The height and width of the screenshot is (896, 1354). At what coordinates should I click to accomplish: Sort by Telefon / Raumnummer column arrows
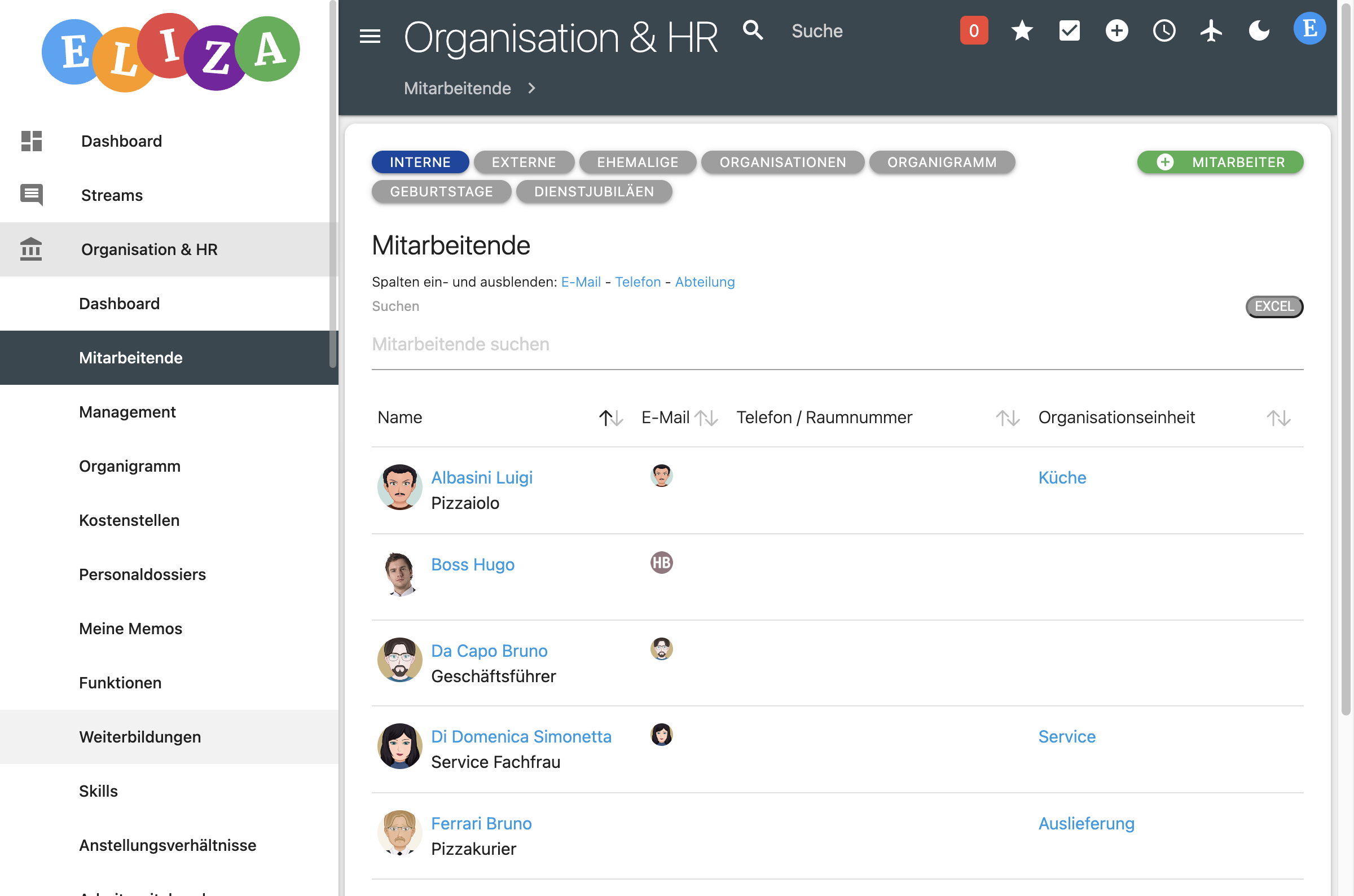(1008, 418)
